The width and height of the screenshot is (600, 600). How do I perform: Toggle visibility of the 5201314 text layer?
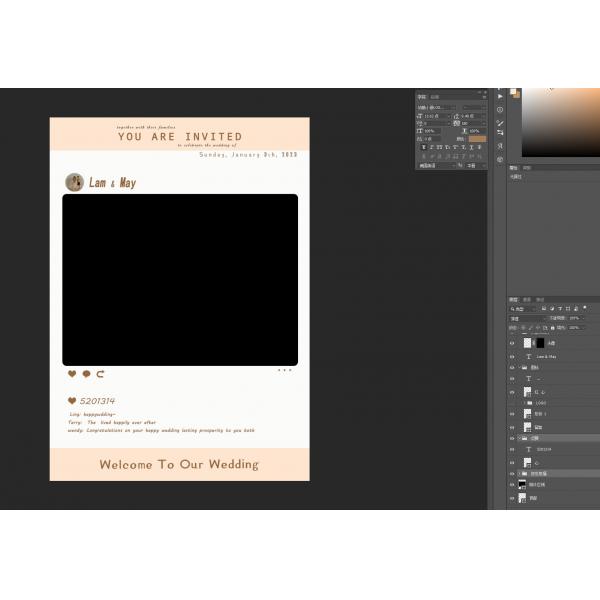pos(512,450)
